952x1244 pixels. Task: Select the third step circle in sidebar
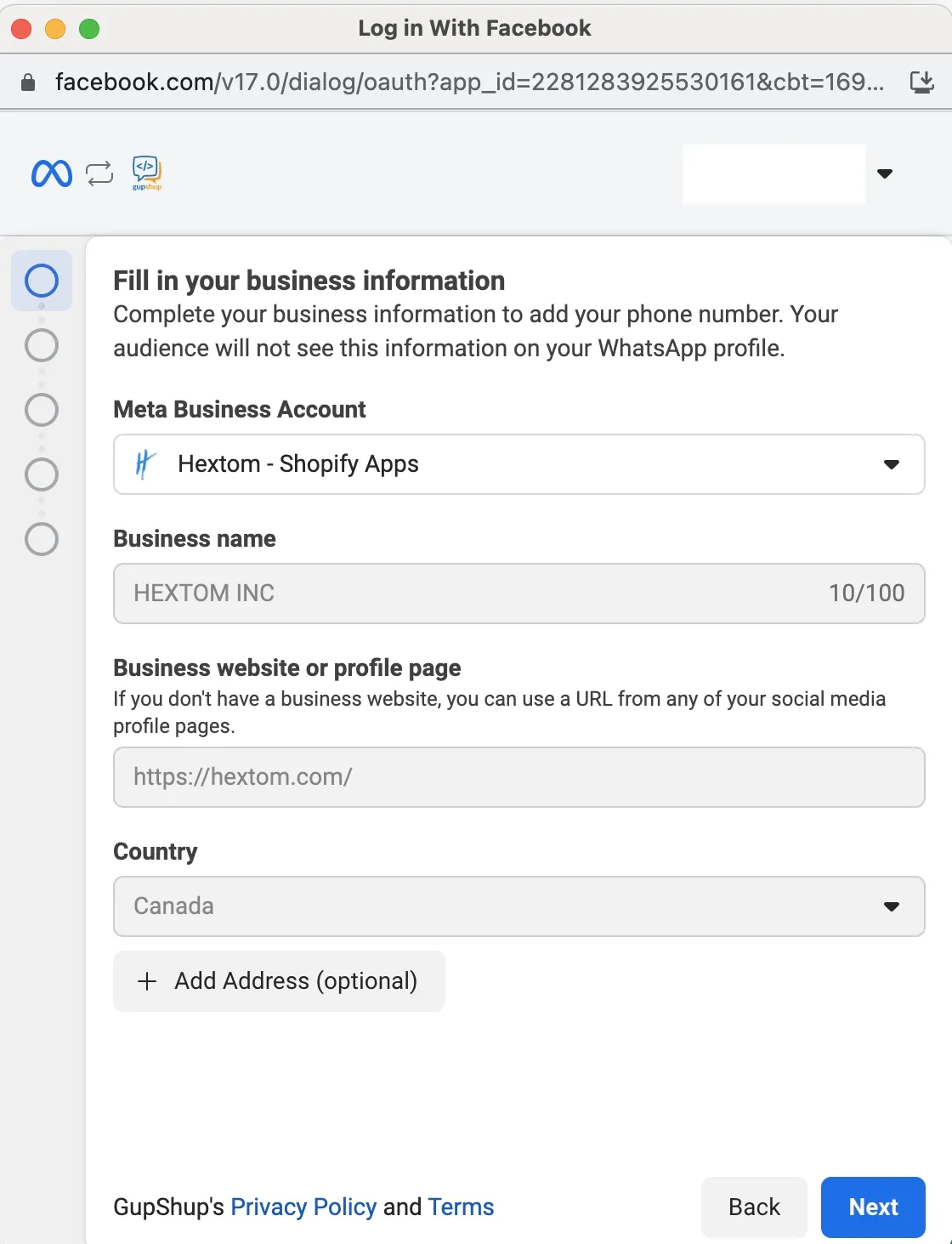[42, 410]
